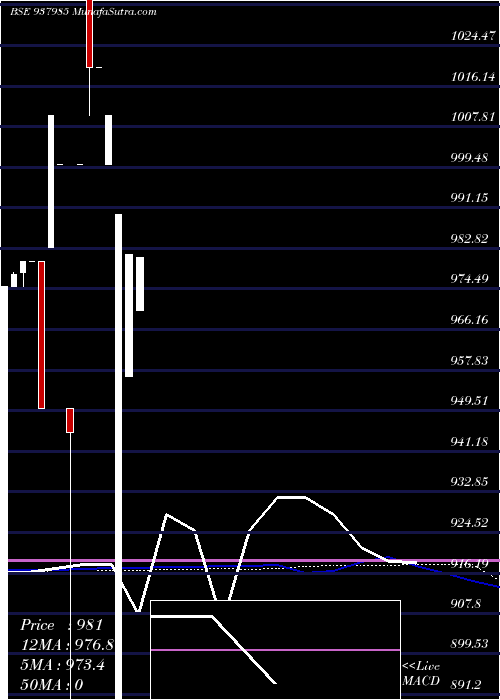Click the Price : 981 readout

(62, 625)
